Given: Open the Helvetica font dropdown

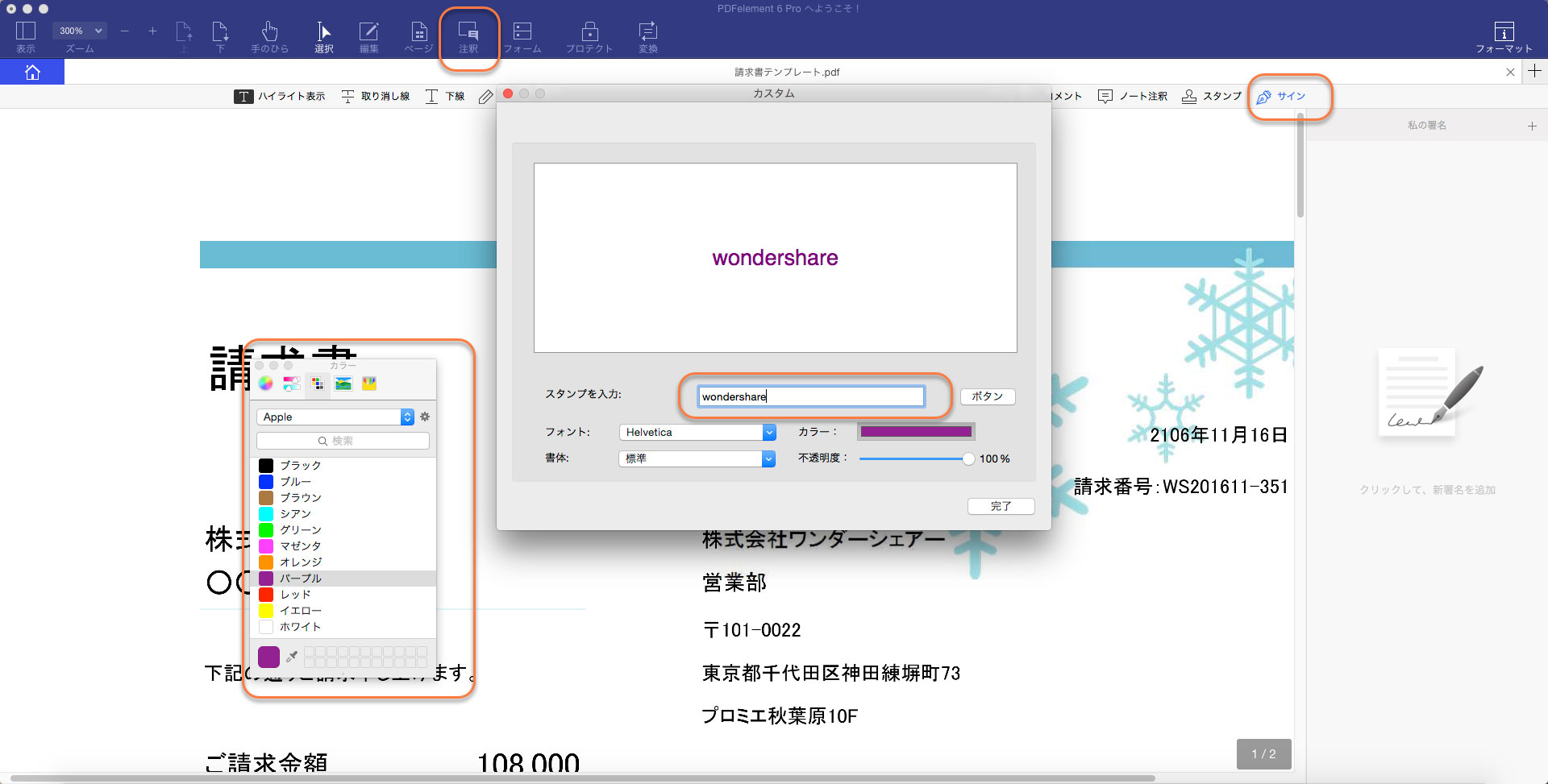Looking at the screenshot, I should pos(697,433).
